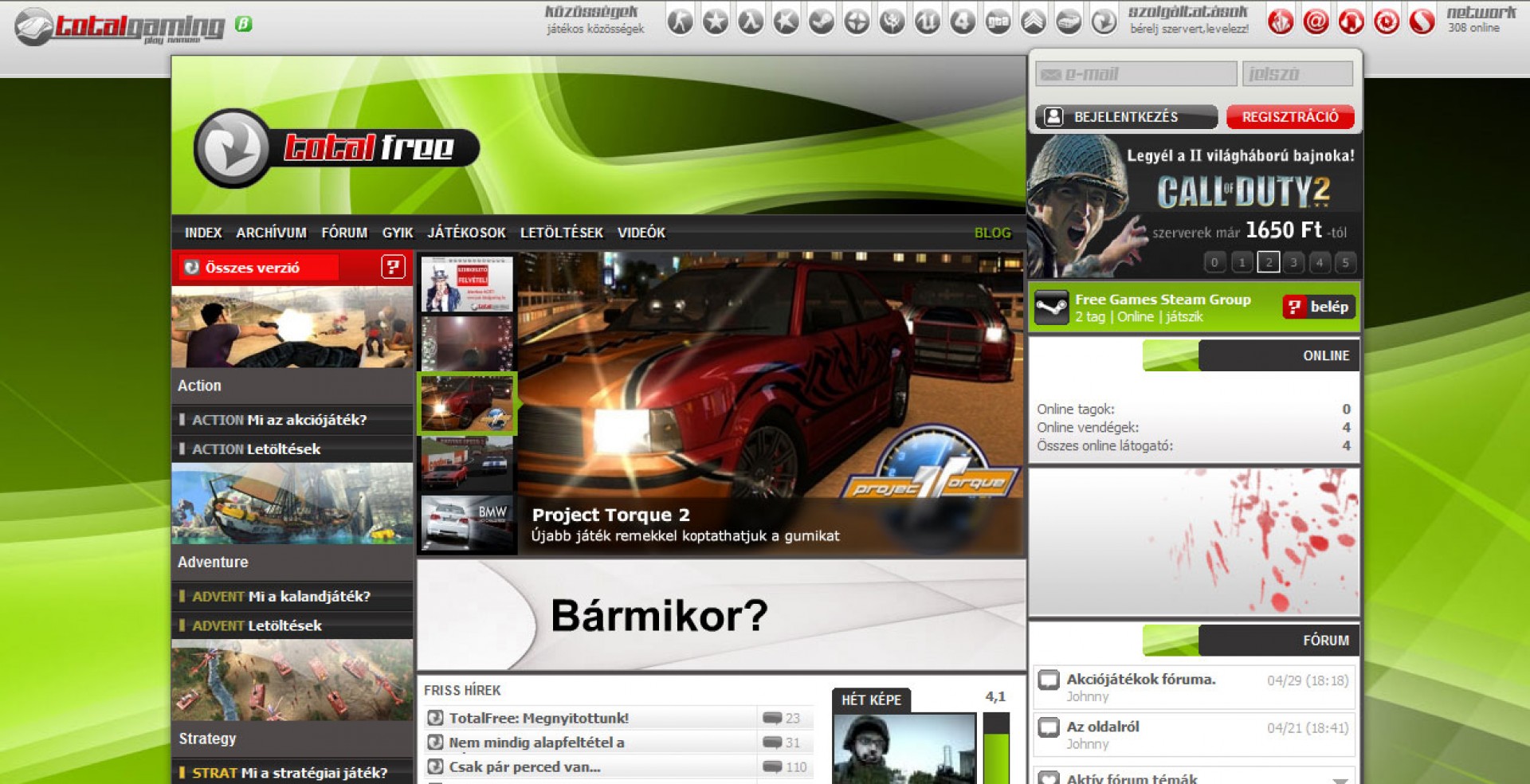Open the GYIK menu item
Screen dimensions: 1530x784
[x=398, y=233]
